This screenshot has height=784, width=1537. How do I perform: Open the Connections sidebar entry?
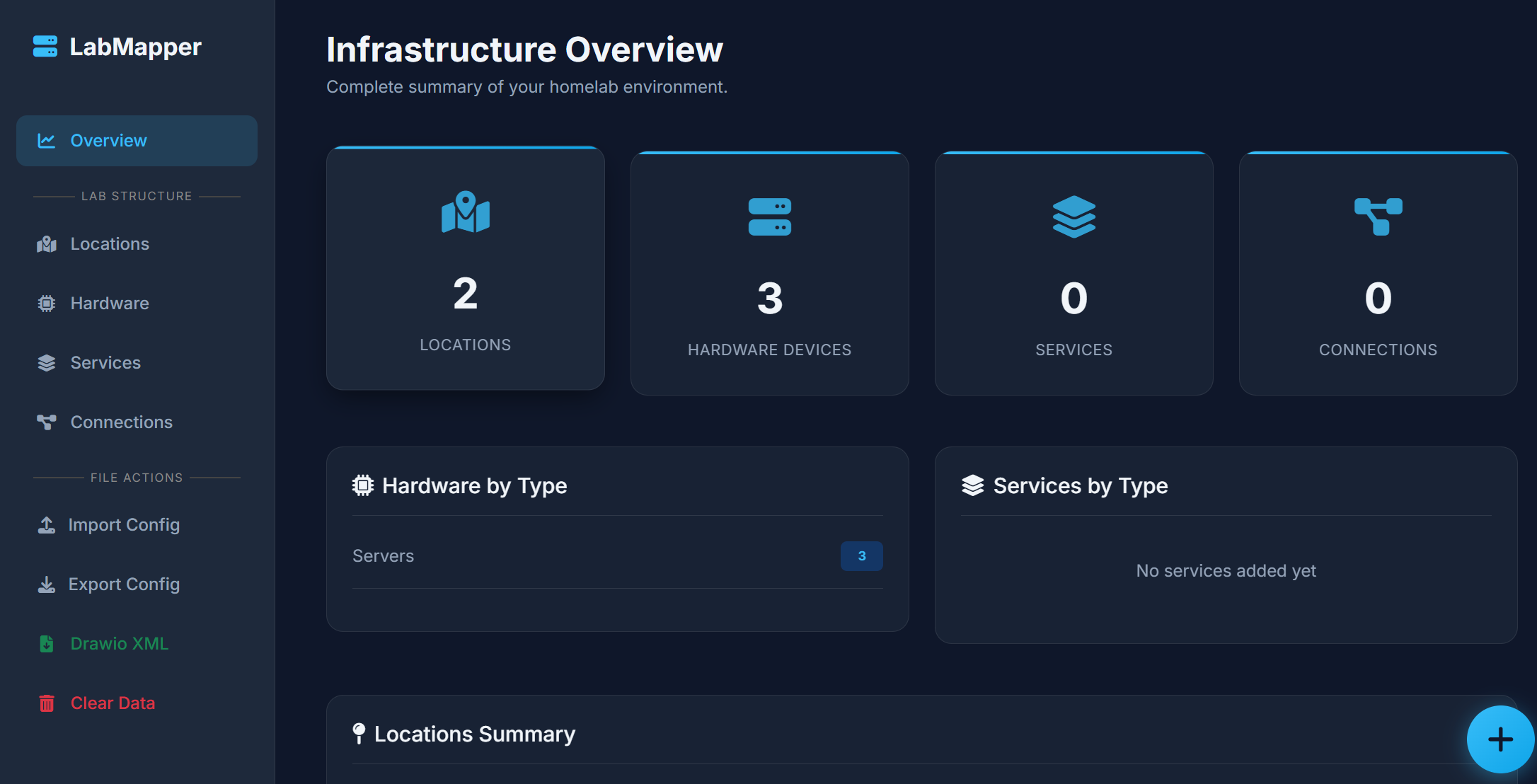(121, 422)
